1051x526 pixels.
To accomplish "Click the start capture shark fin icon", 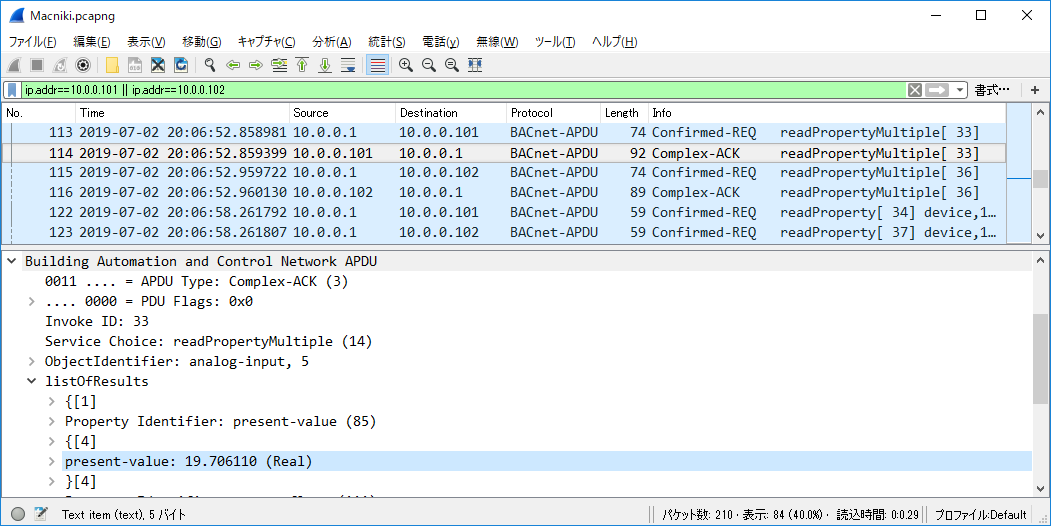I will [14, 65].
